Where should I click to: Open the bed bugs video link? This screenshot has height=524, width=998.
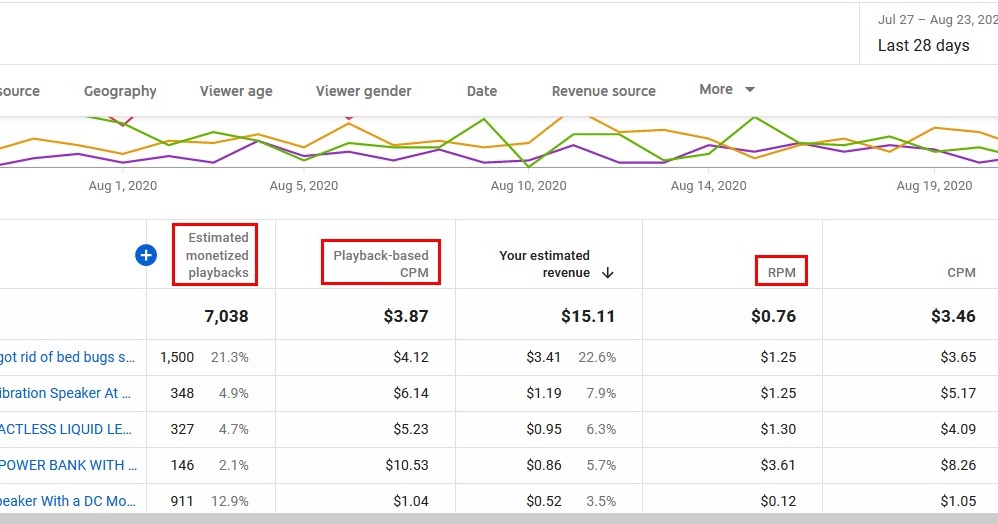[x=68, y=357]
